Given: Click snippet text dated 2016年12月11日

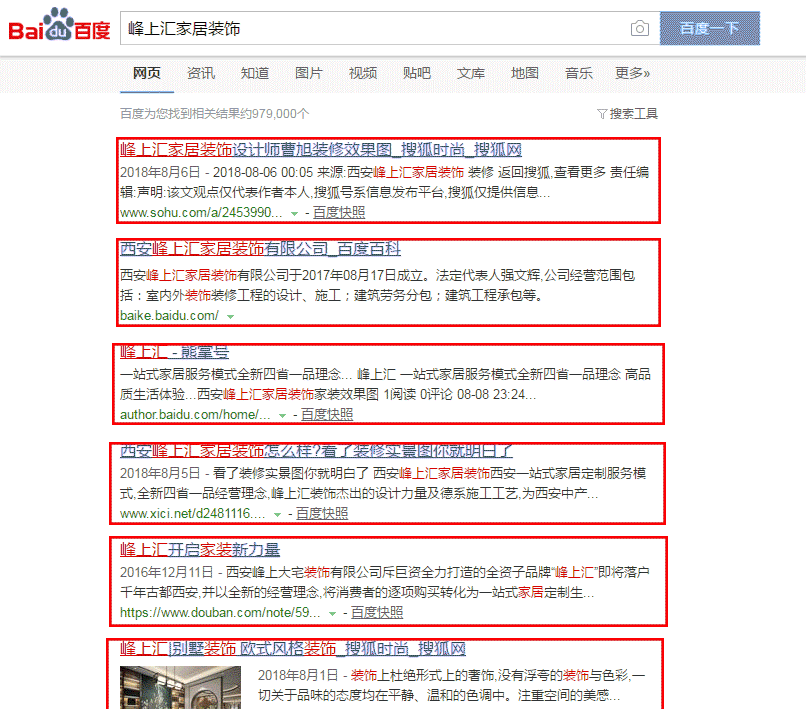Looking at the screenshot, I should click(x=384, y=583).
